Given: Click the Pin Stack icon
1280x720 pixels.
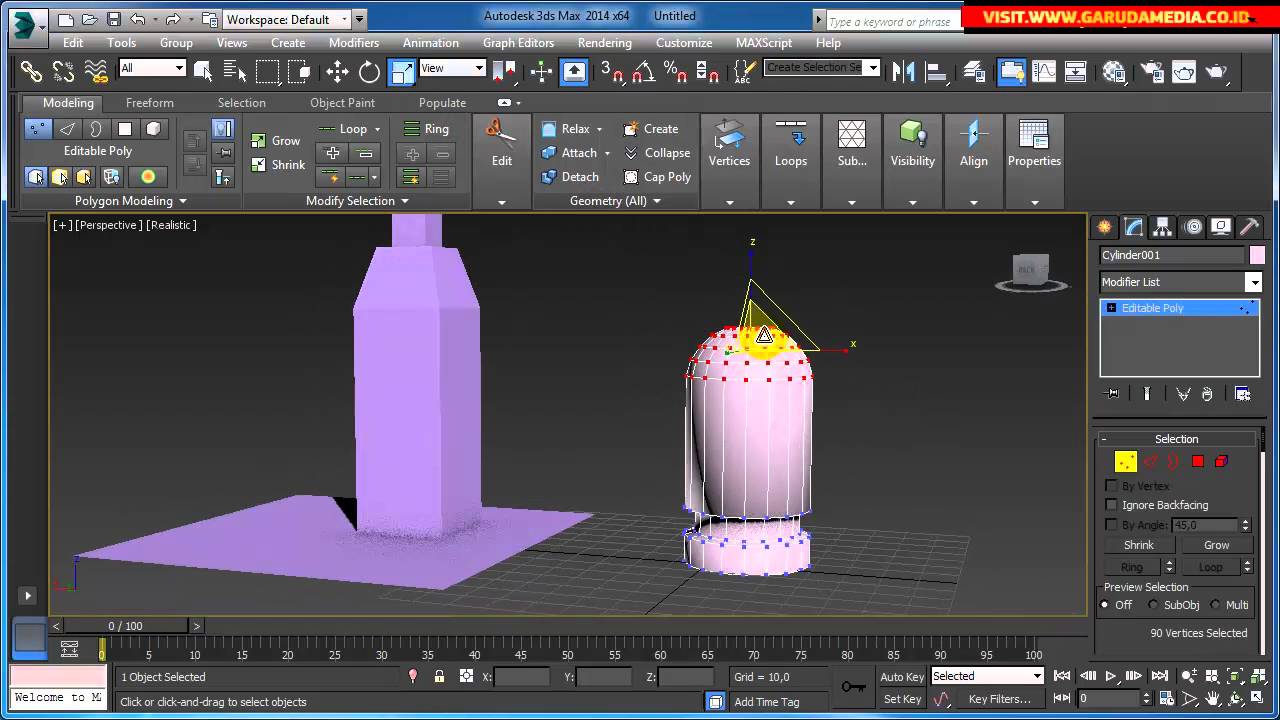Looking at the screenshot, I should 1113,394.
